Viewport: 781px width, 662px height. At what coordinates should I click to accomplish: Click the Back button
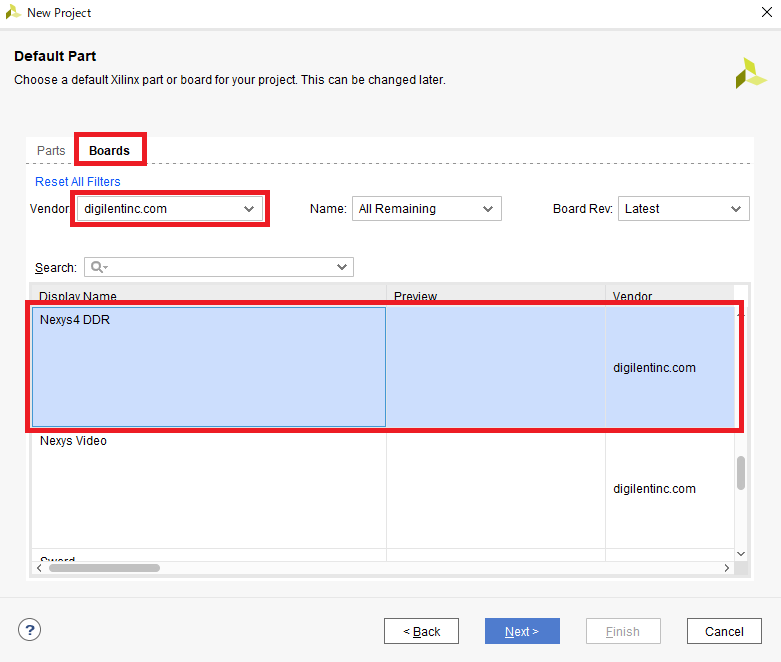point(421,631)
